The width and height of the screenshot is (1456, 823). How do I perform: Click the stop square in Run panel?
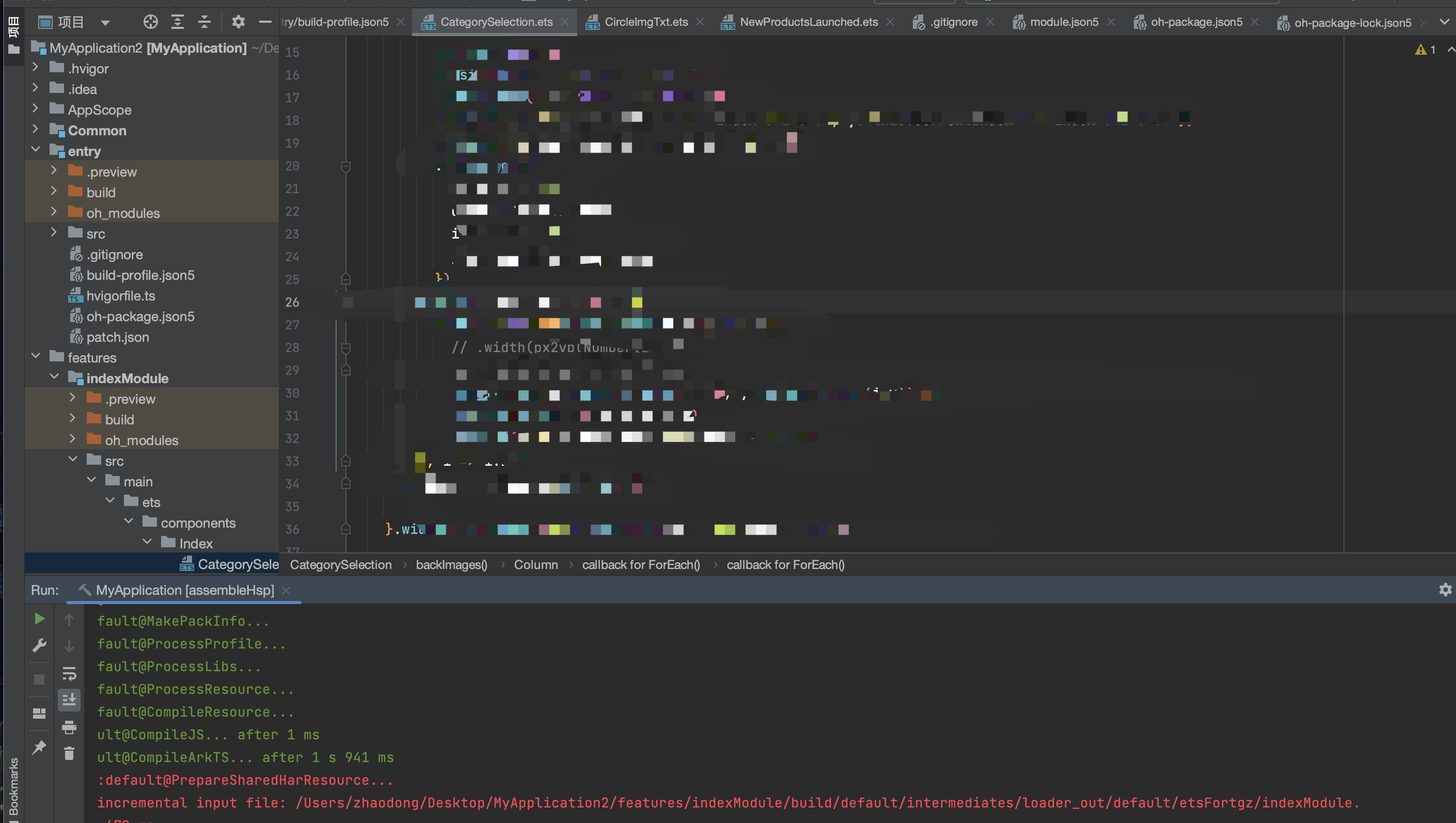40,679
